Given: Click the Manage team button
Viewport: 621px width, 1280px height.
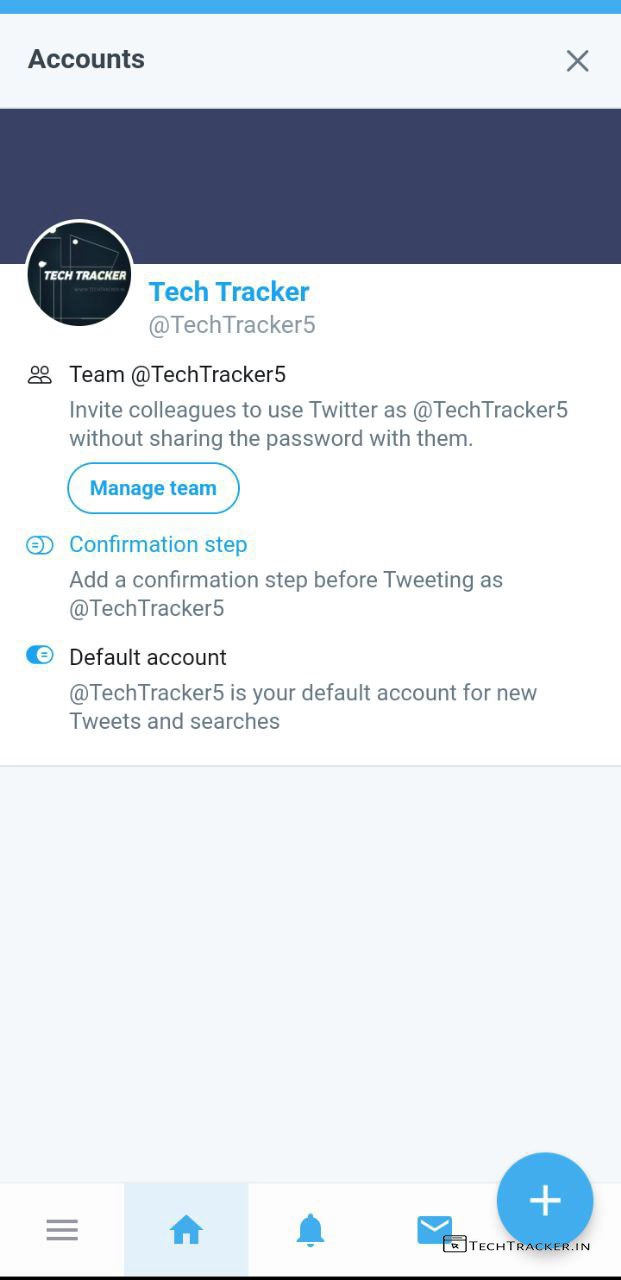Looking at the screenshot, I should [153, 488].
